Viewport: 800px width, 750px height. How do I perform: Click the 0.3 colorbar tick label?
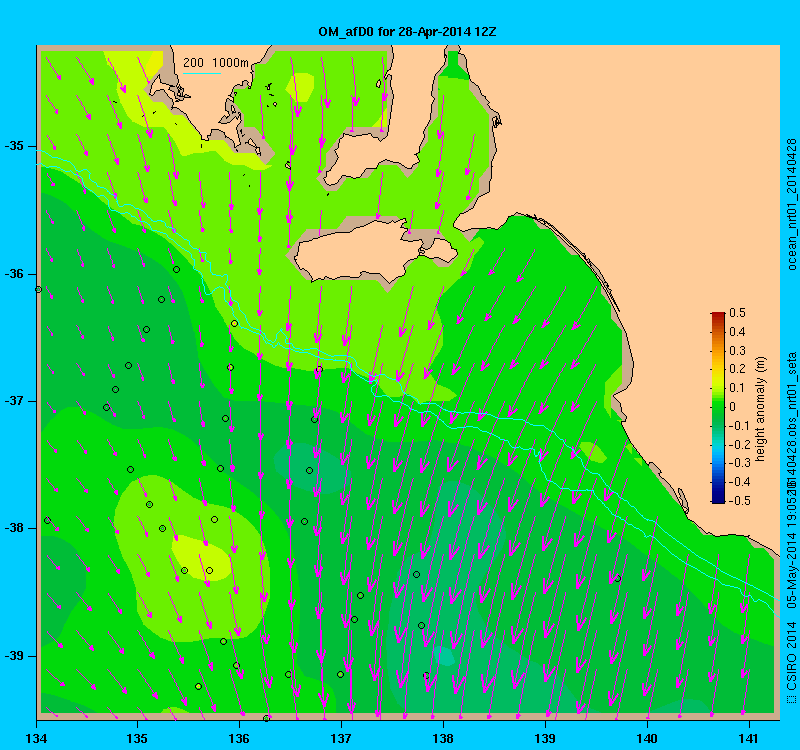pyautogui.click(x=738, y=351)
